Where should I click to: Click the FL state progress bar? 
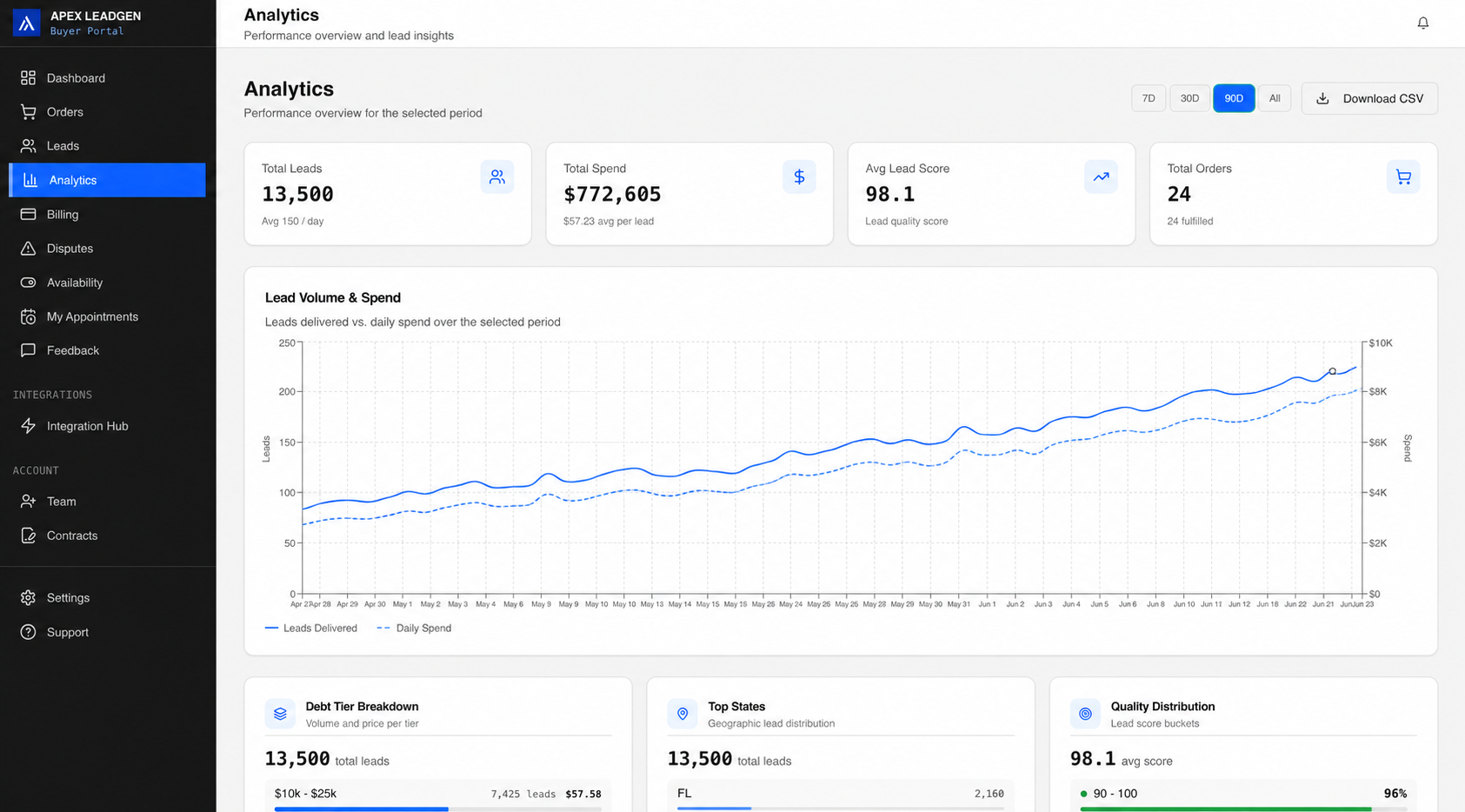pos(841,809)
